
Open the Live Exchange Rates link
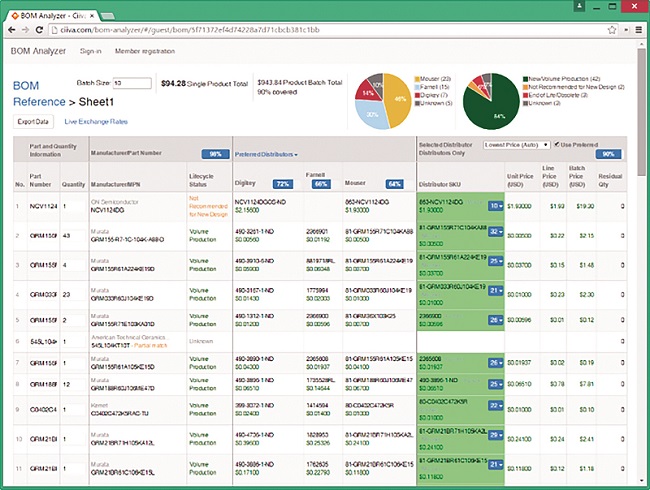[x=96, y=121]
